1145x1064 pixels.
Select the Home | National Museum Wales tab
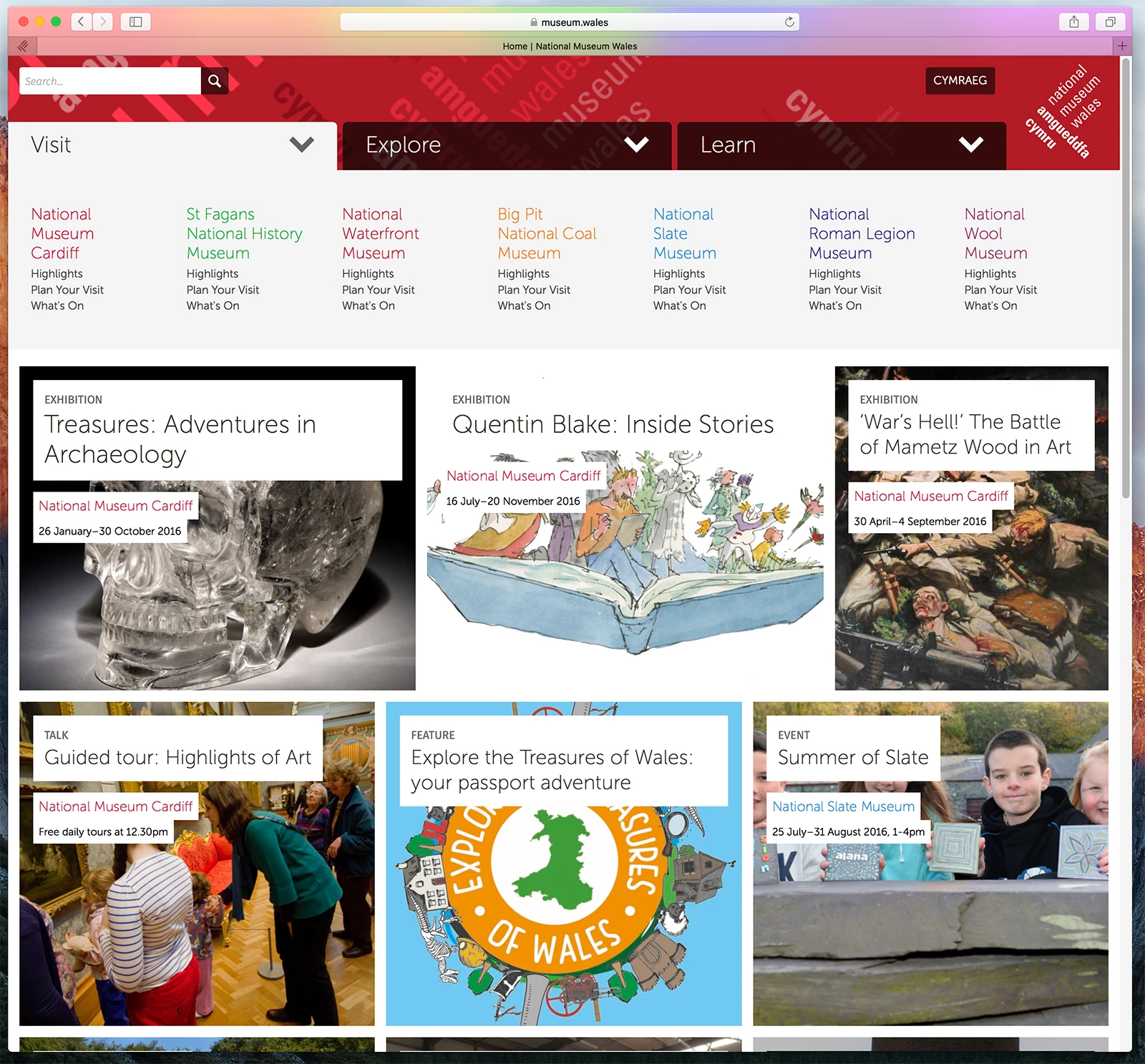pos(570,46)
